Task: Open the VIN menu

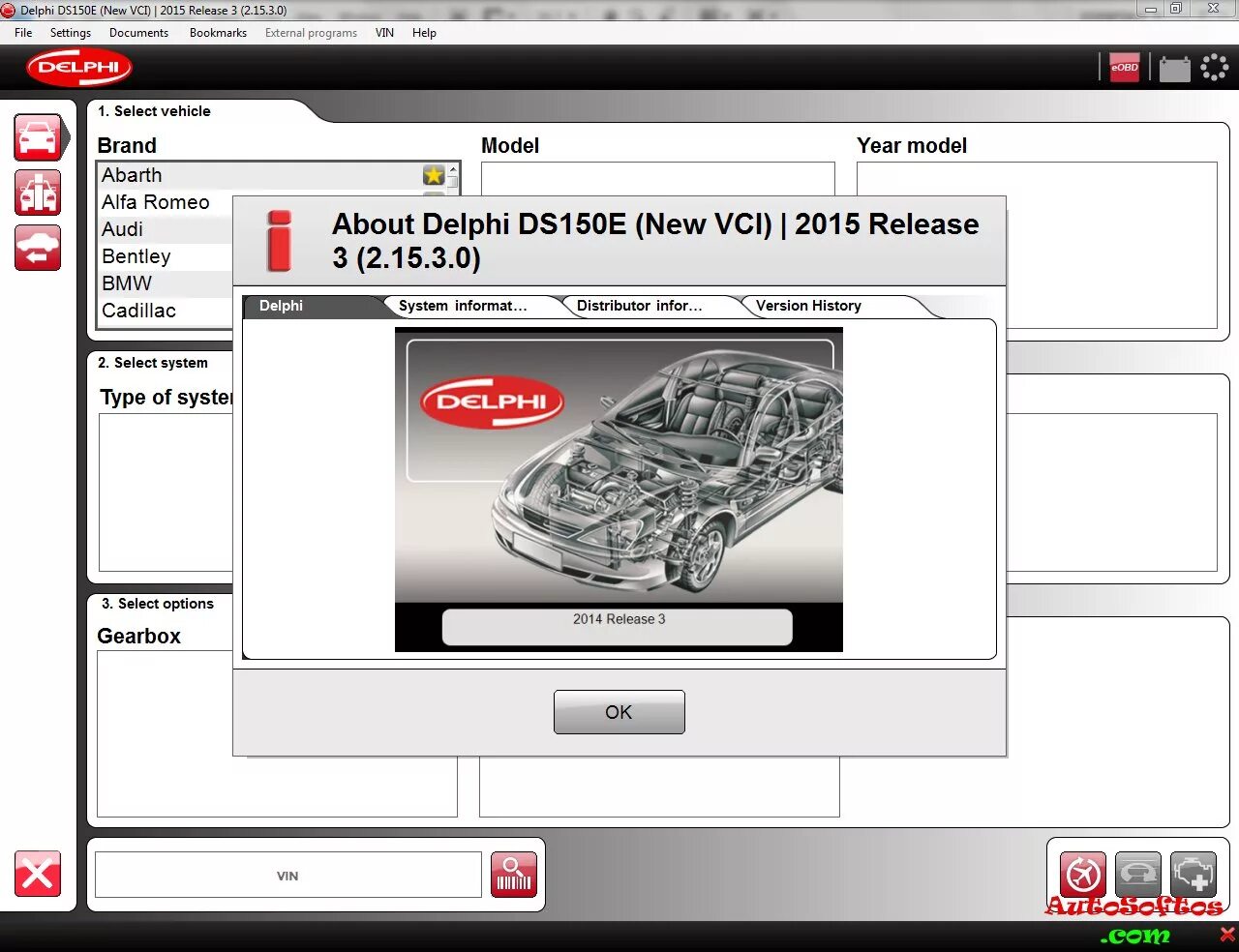Action: click(384, 33)
